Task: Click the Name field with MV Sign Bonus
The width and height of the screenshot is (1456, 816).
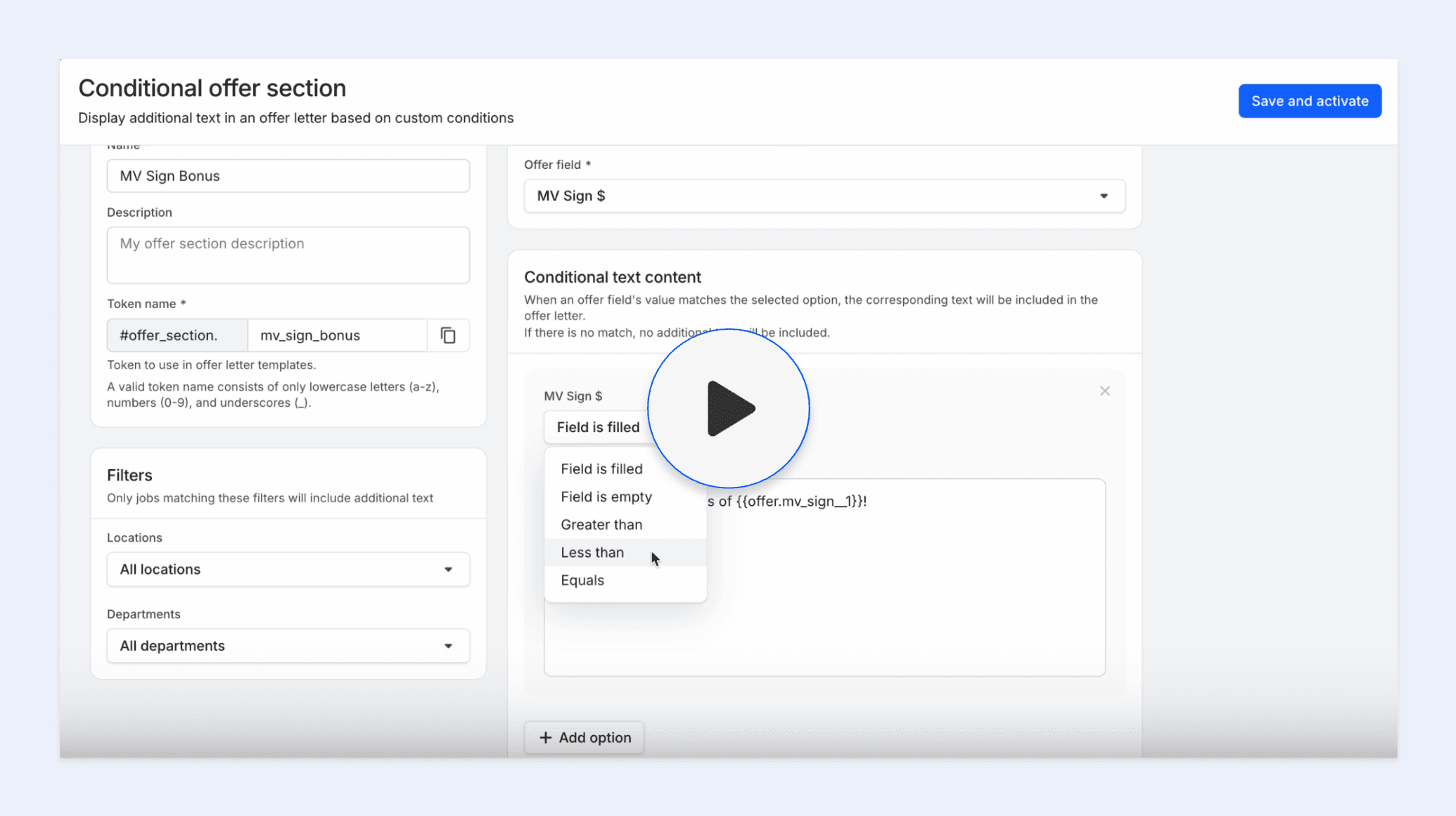Action: pos(288,176)
